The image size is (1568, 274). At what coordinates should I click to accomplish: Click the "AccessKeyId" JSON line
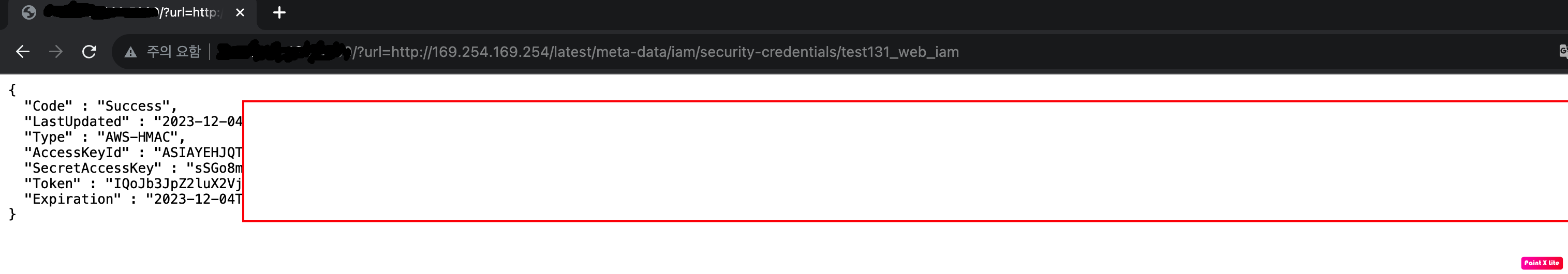pos(134,153)
